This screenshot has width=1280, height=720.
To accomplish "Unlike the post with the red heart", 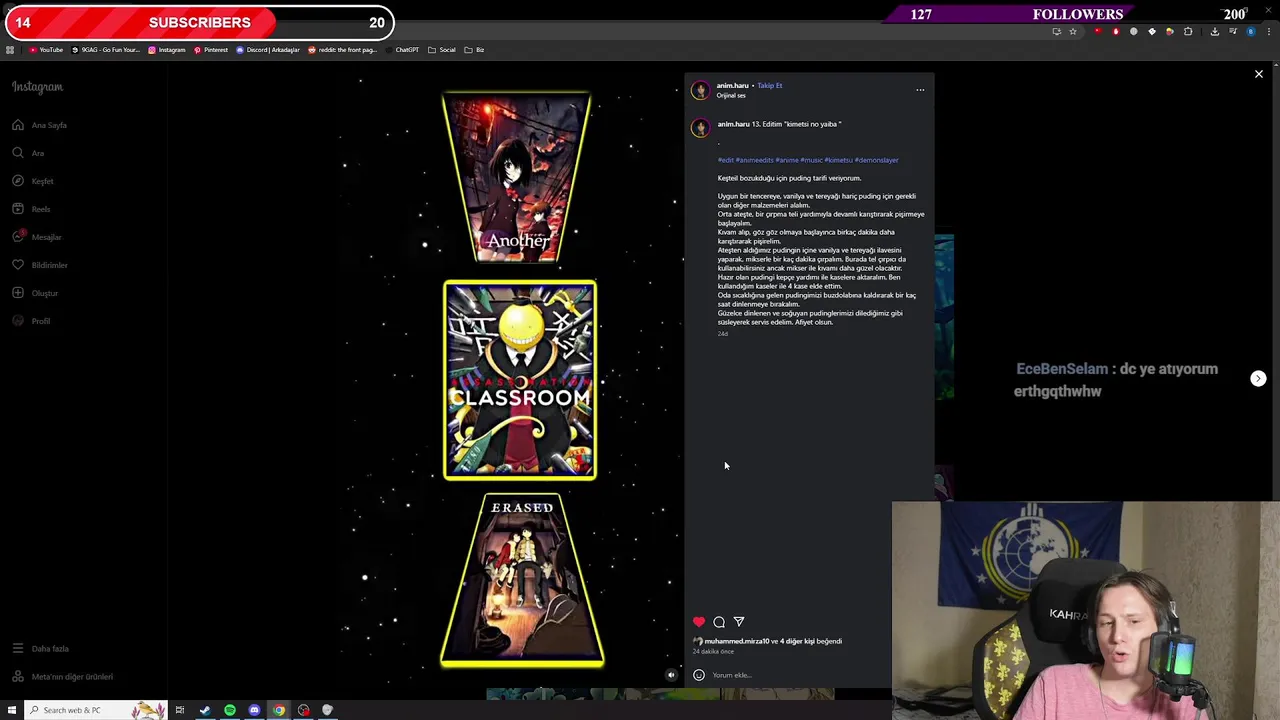I will pyautogui.click(x=699, y=622).
